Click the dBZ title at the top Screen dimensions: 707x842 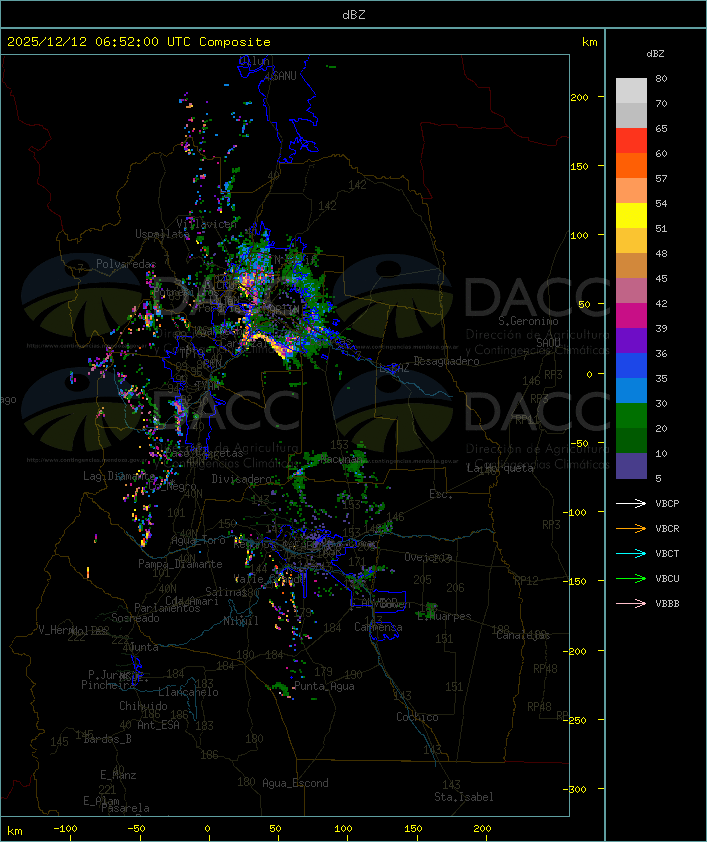point(354,14)
